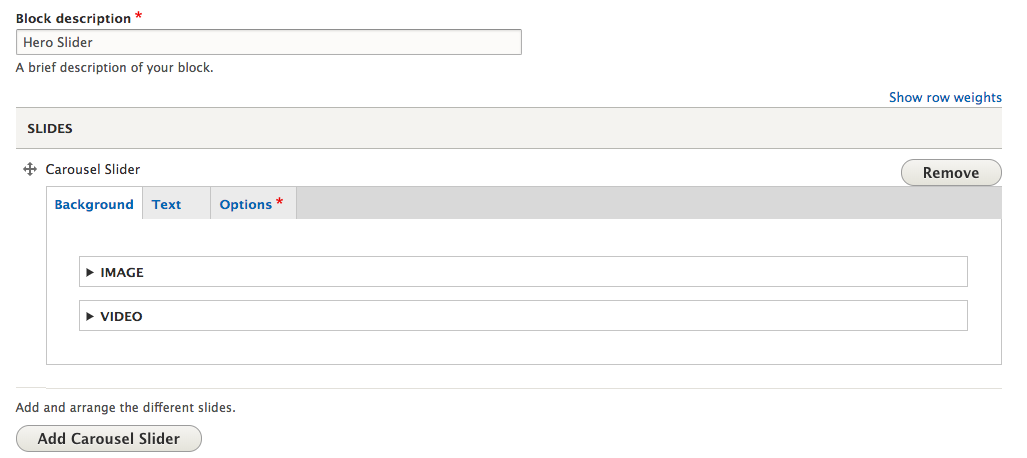Focus the Block description text field
The height and width of the screenshot is (458, 1027).
pos(269,42)
